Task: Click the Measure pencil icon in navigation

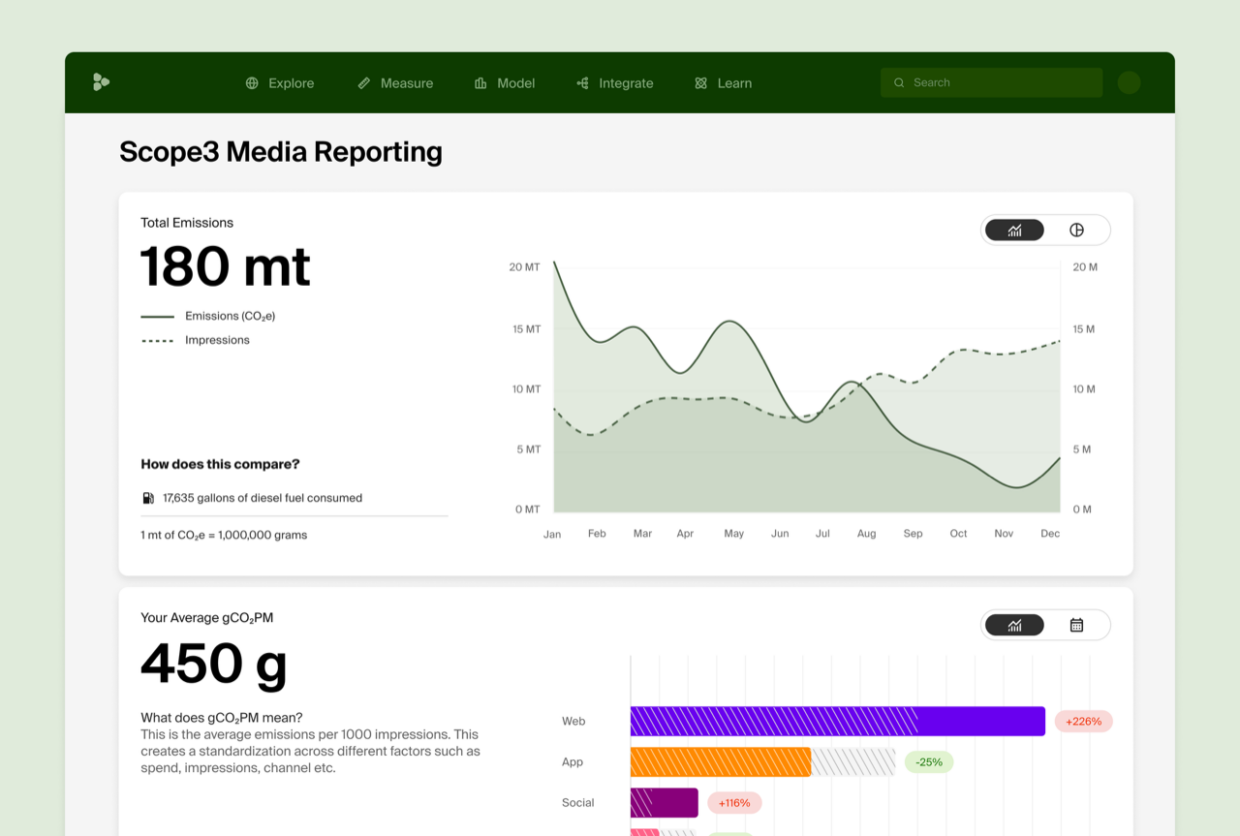Action: tap(364, 83)
